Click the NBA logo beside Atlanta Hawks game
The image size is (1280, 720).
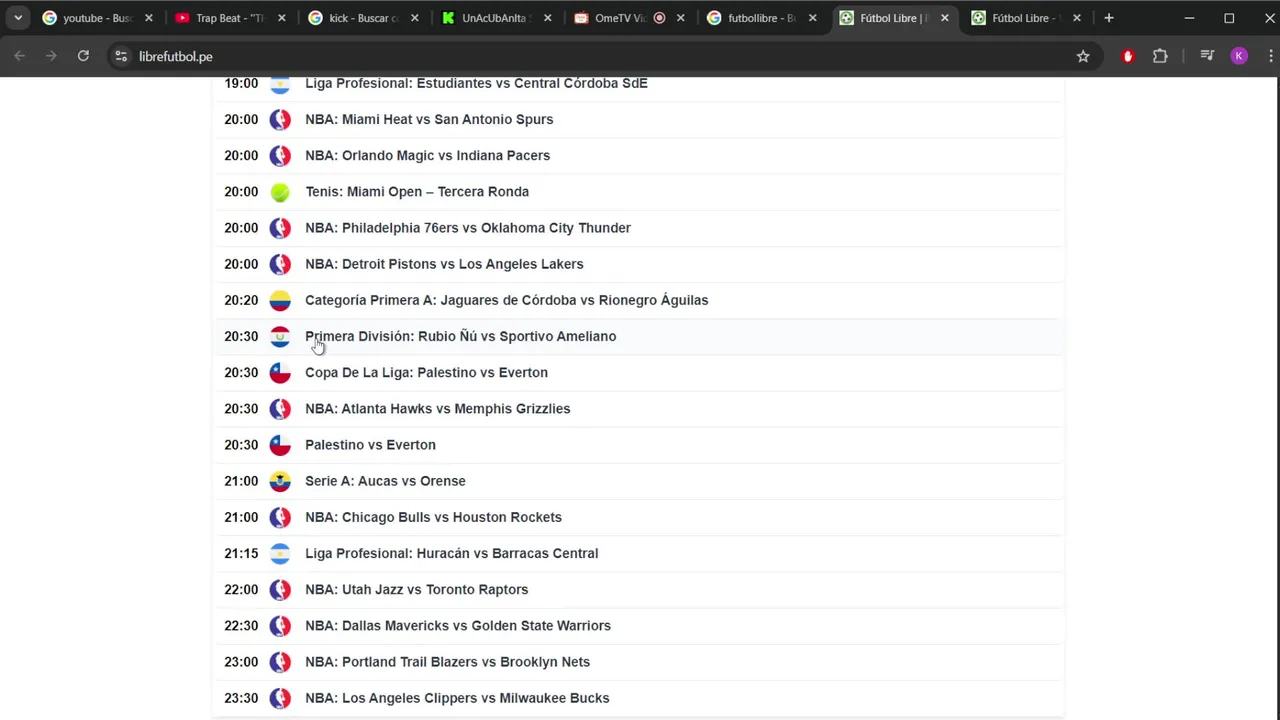280,408
